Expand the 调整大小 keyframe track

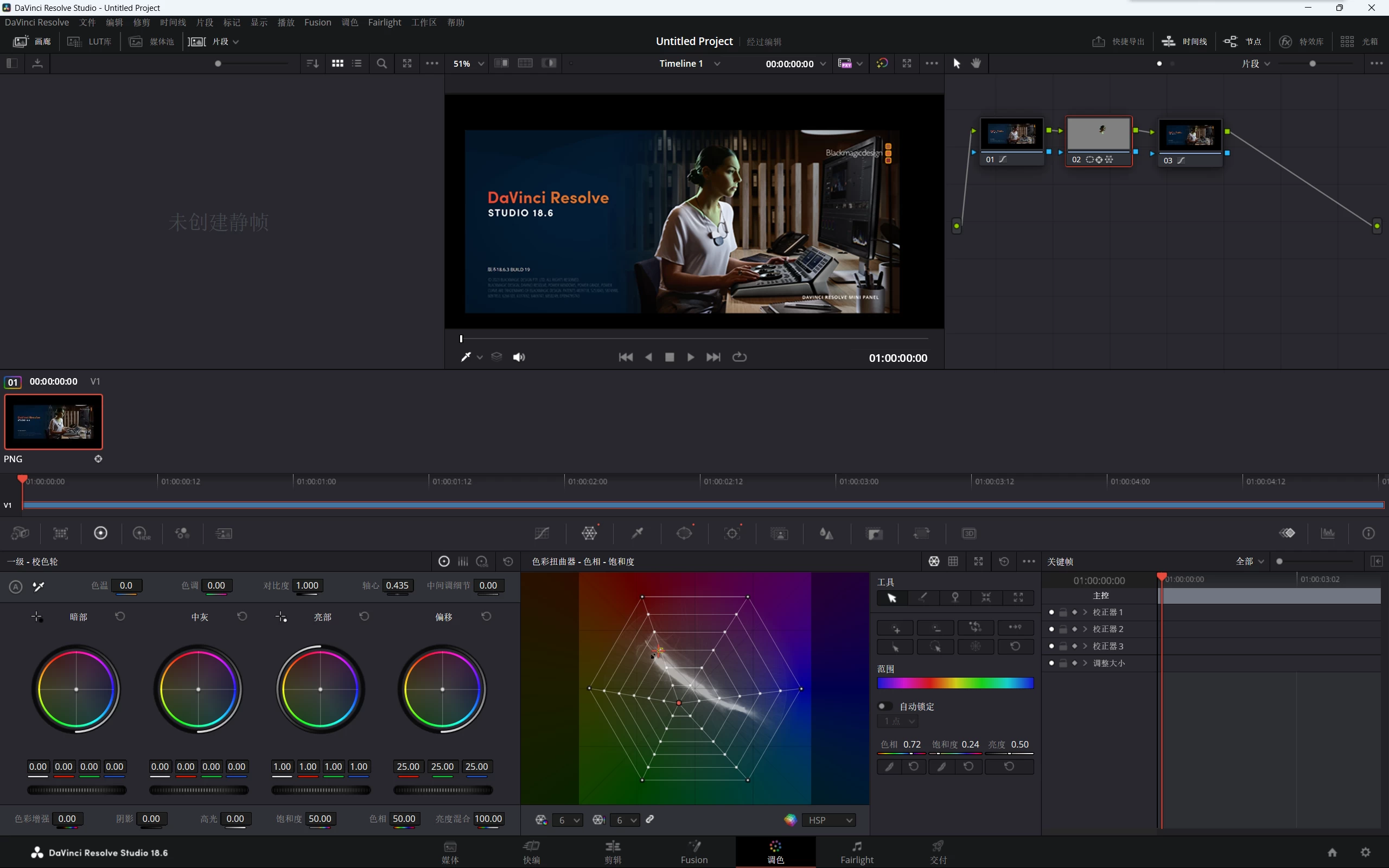coord(1085,663)
